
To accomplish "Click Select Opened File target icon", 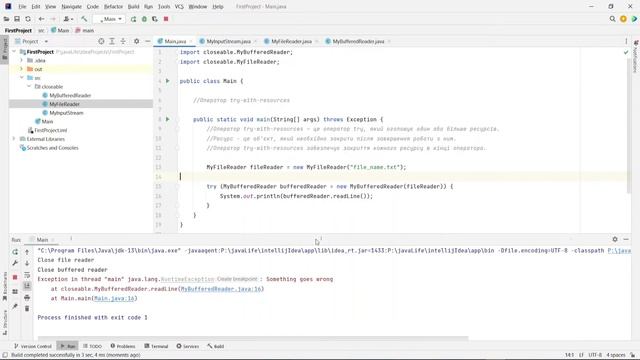I will pos(101,41).
